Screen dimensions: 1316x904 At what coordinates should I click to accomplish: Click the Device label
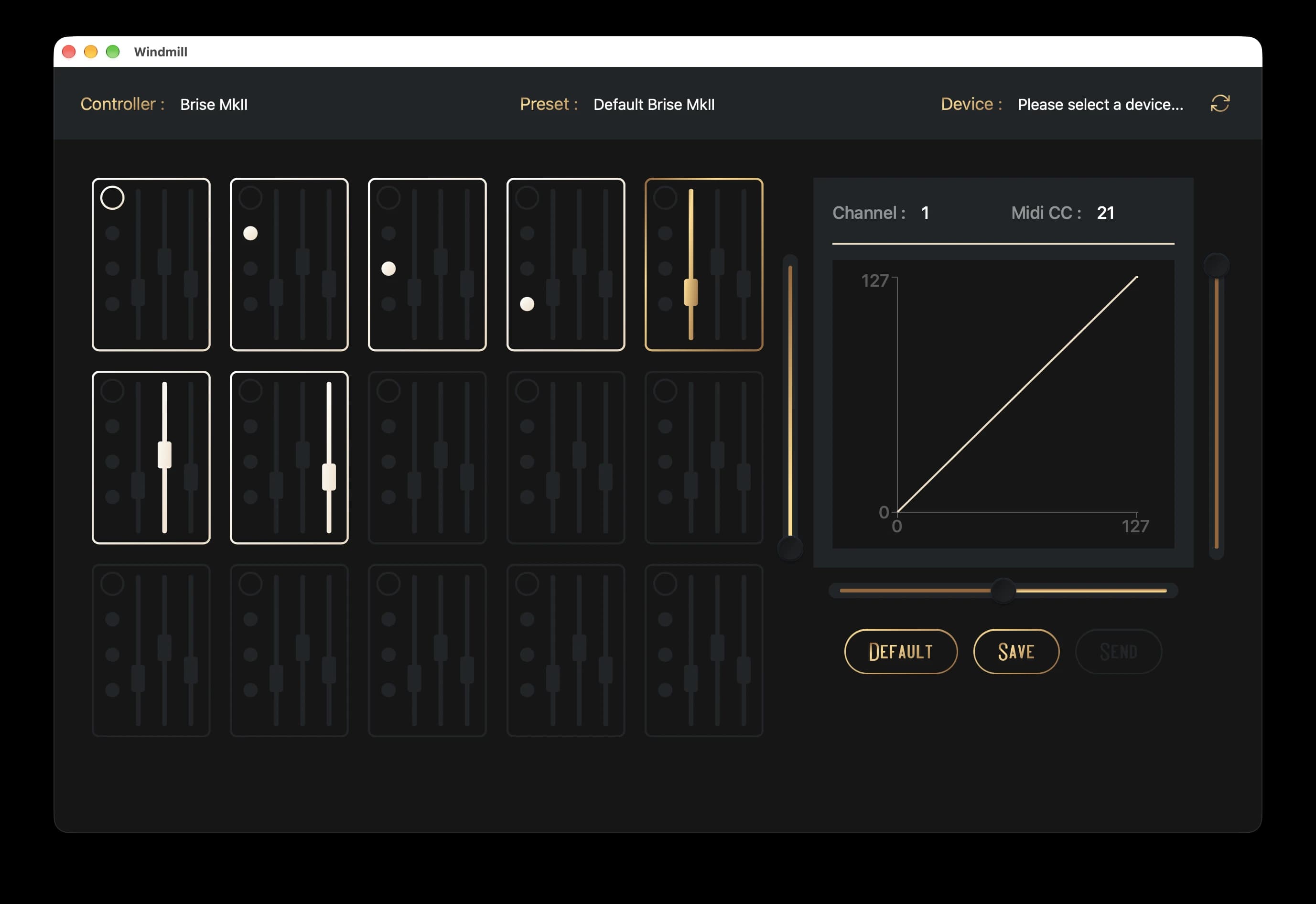click(x=971, y=104)
